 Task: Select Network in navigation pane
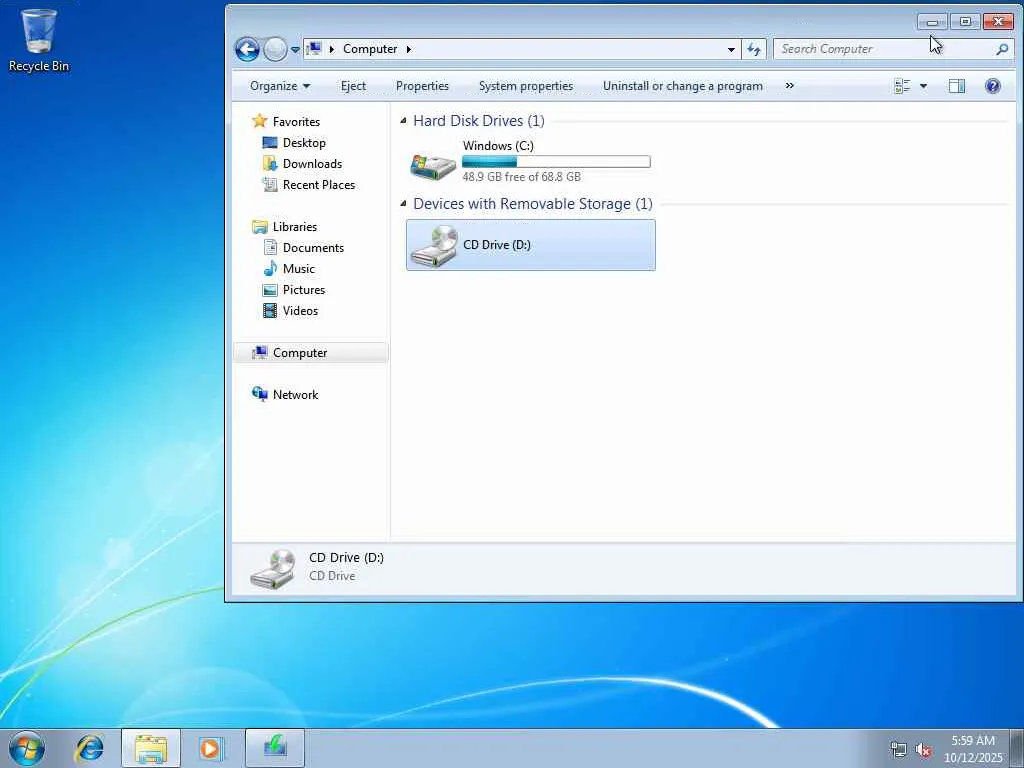point(295,394)
